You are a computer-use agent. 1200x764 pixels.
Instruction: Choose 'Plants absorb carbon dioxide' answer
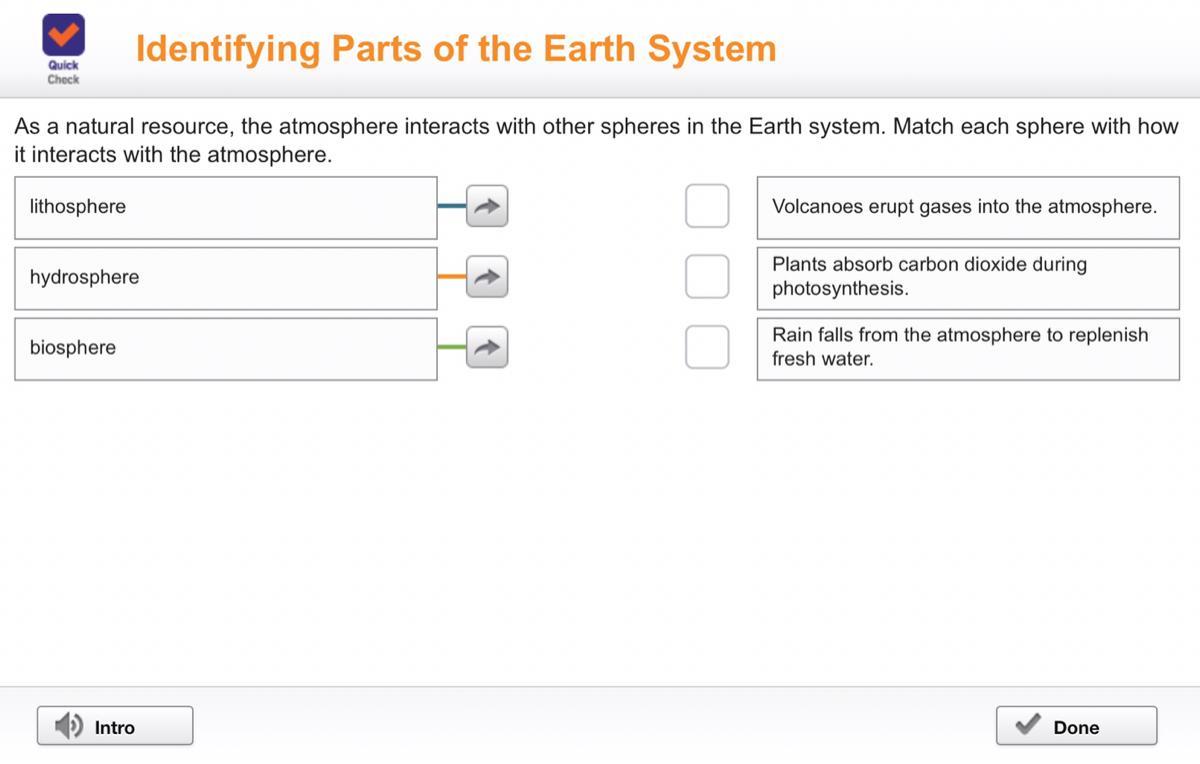coord(967,277)
